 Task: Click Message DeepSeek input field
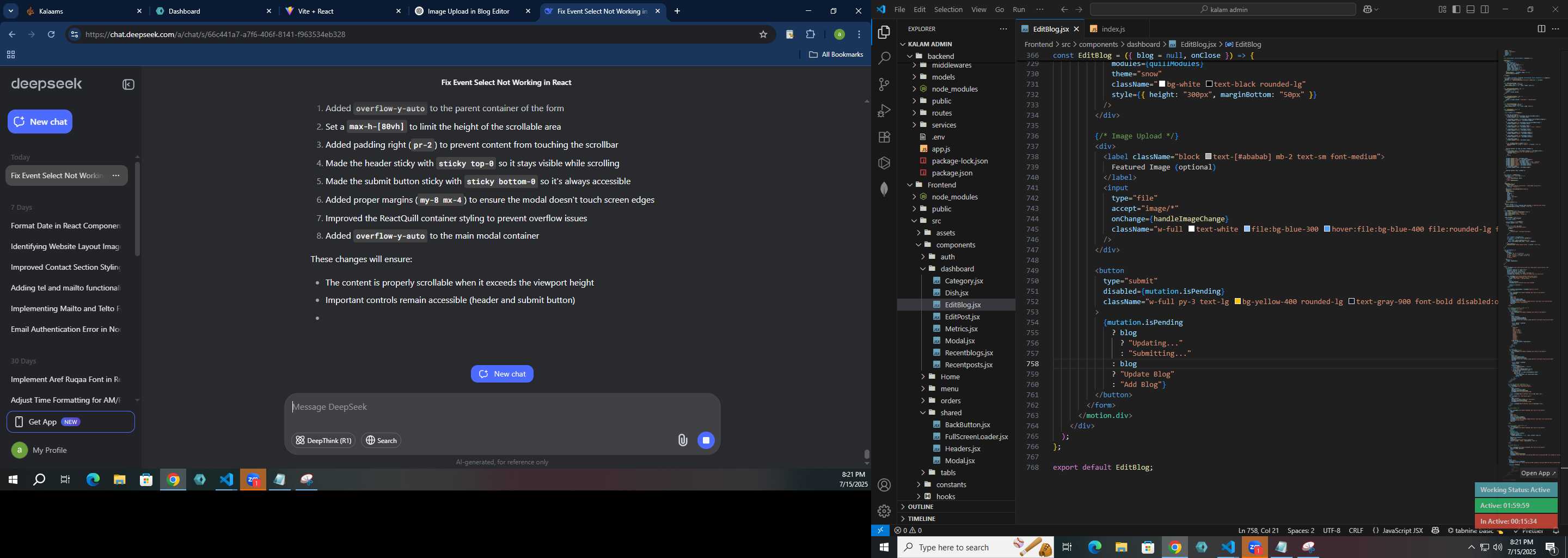(x=502, y=407)
